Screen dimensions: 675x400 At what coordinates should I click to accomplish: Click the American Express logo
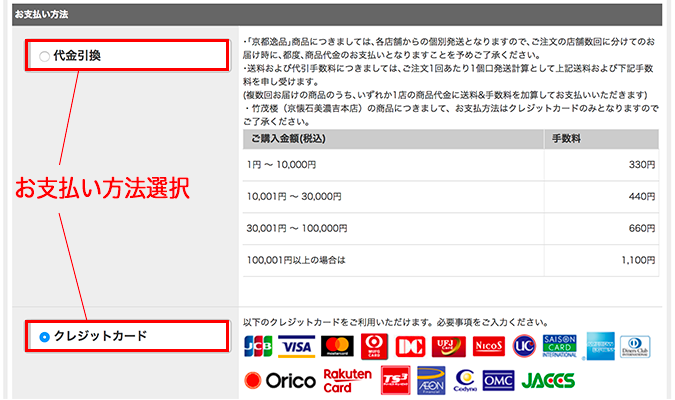click(x=601, y=345)
